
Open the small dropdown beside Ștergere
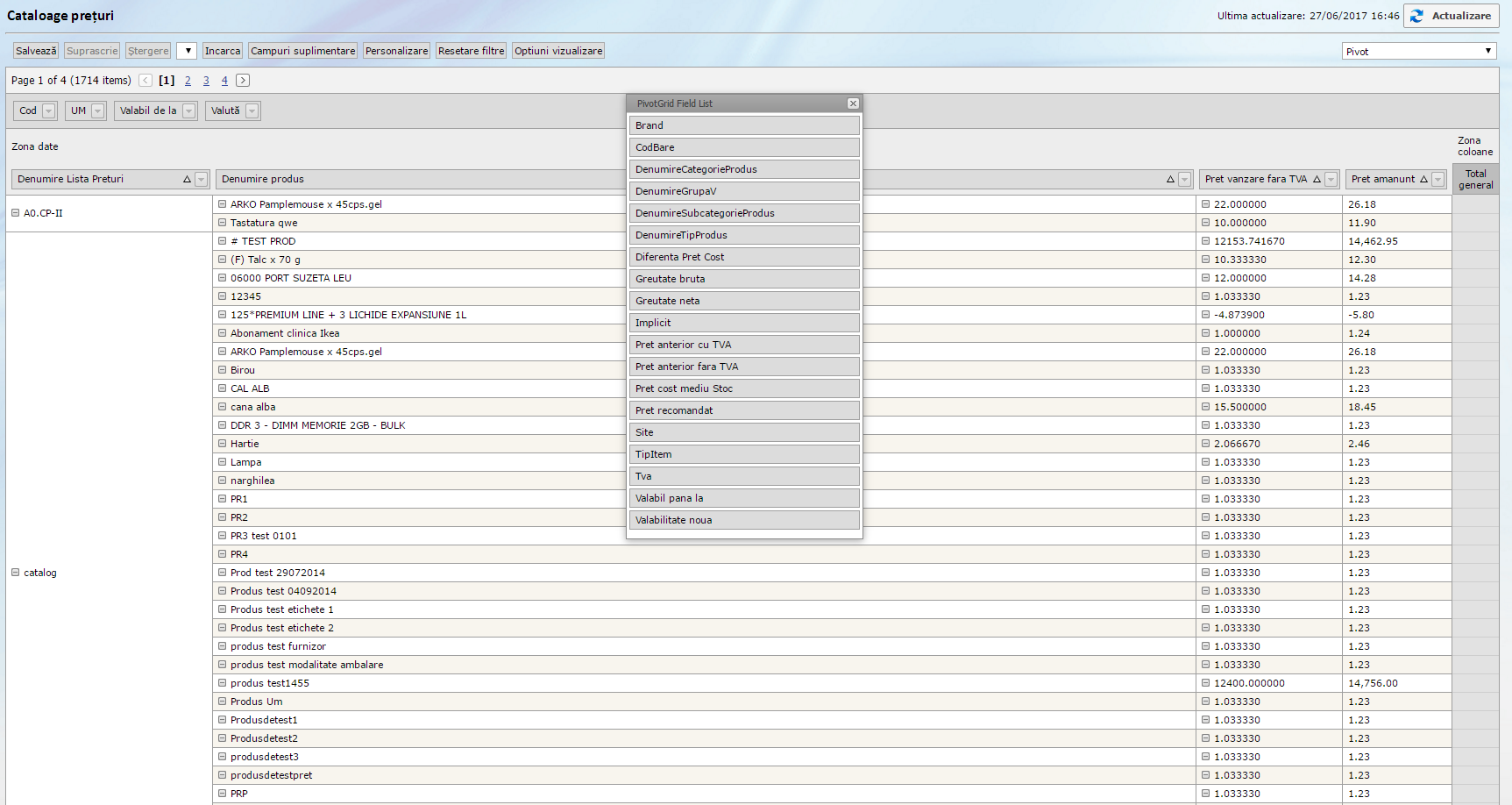click(x=187, y=51)
